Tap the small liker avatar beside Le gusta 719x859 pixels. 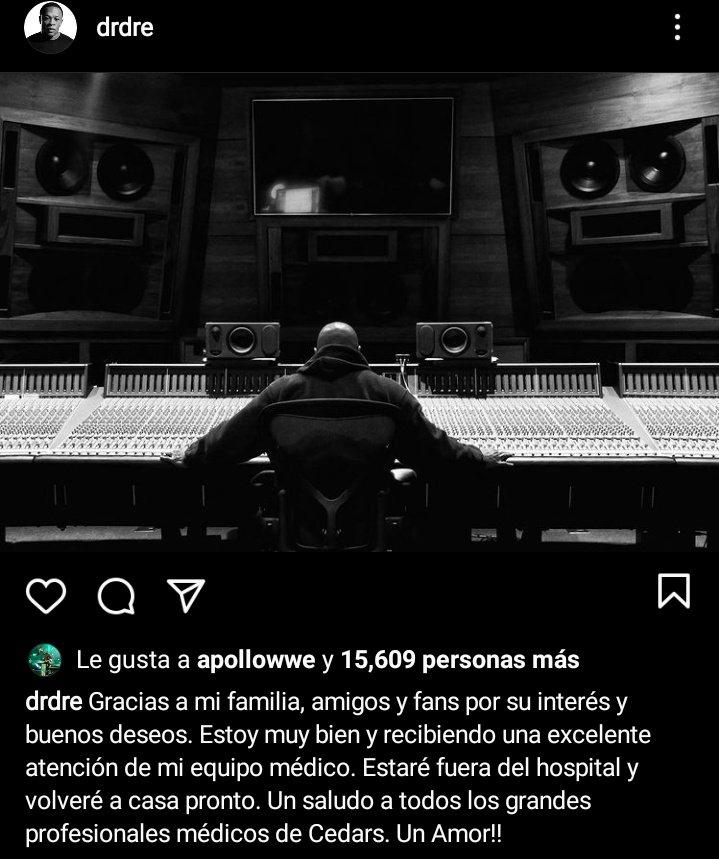click(44, 660)
